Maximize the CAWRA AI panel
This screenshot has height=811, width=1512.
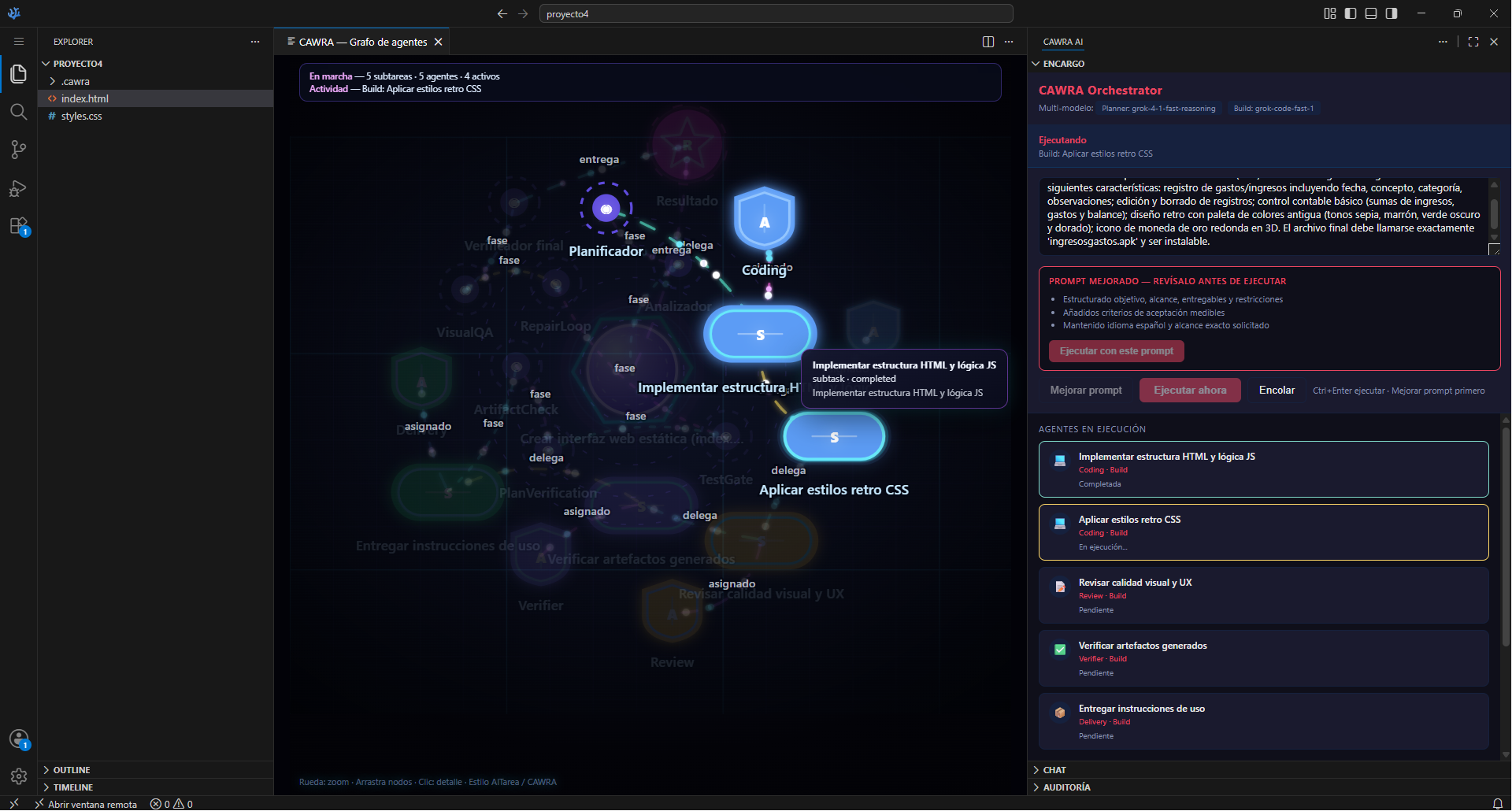click(x=1473, y=42)
